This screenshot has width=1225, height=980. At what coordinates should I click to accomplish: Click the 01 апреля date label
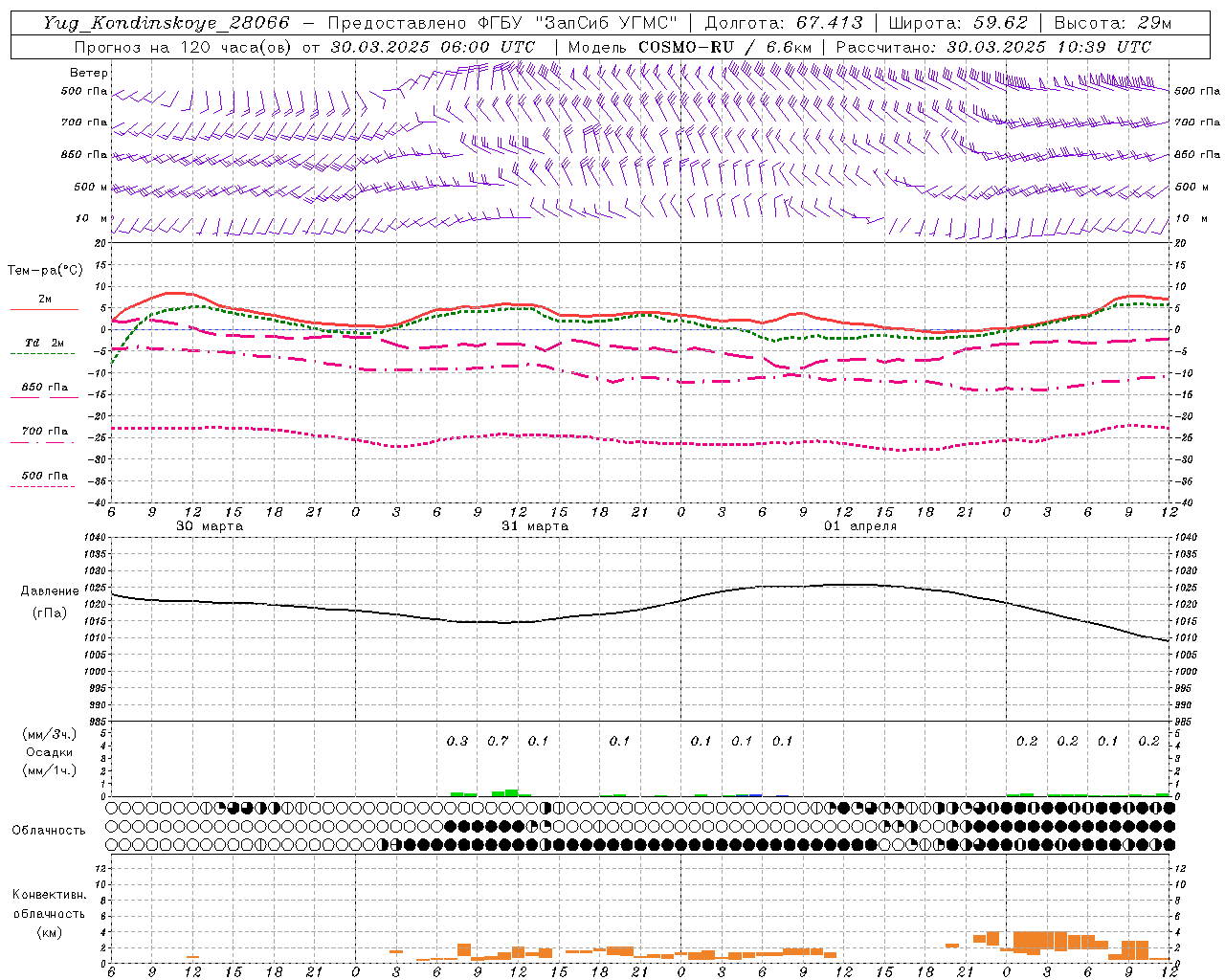[x=860, y=526]
